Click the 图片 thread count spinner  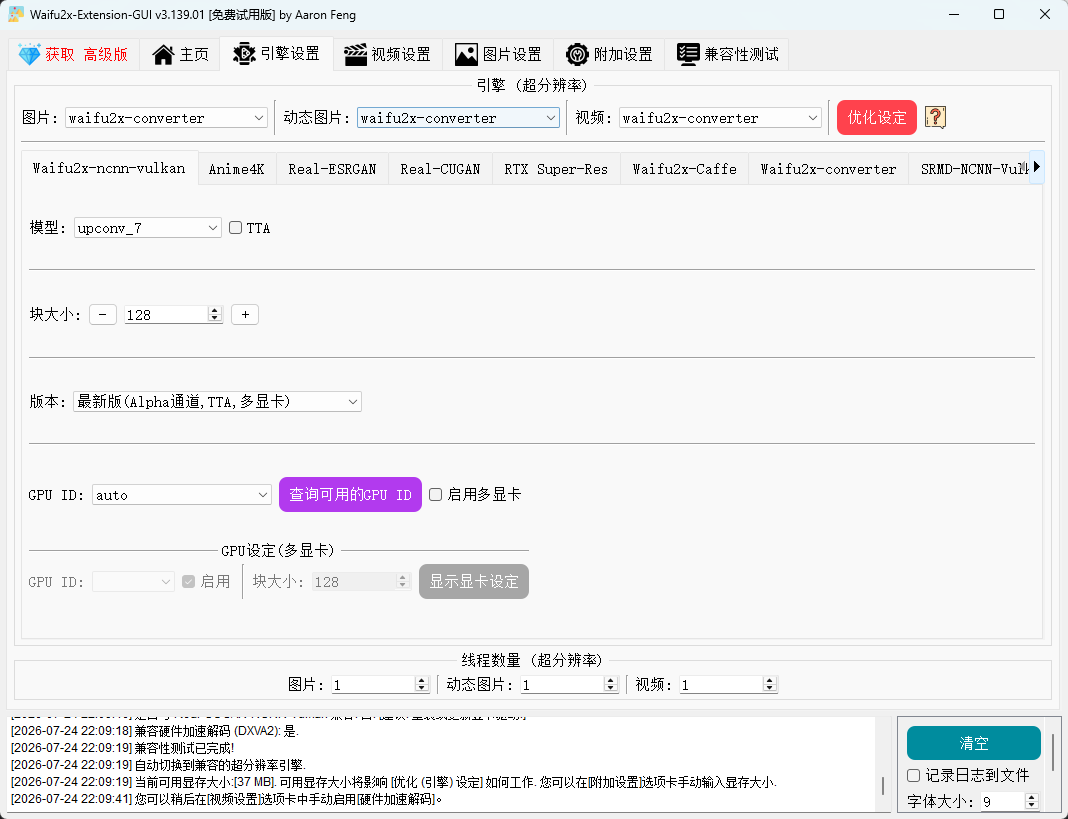tap(380, 685)
